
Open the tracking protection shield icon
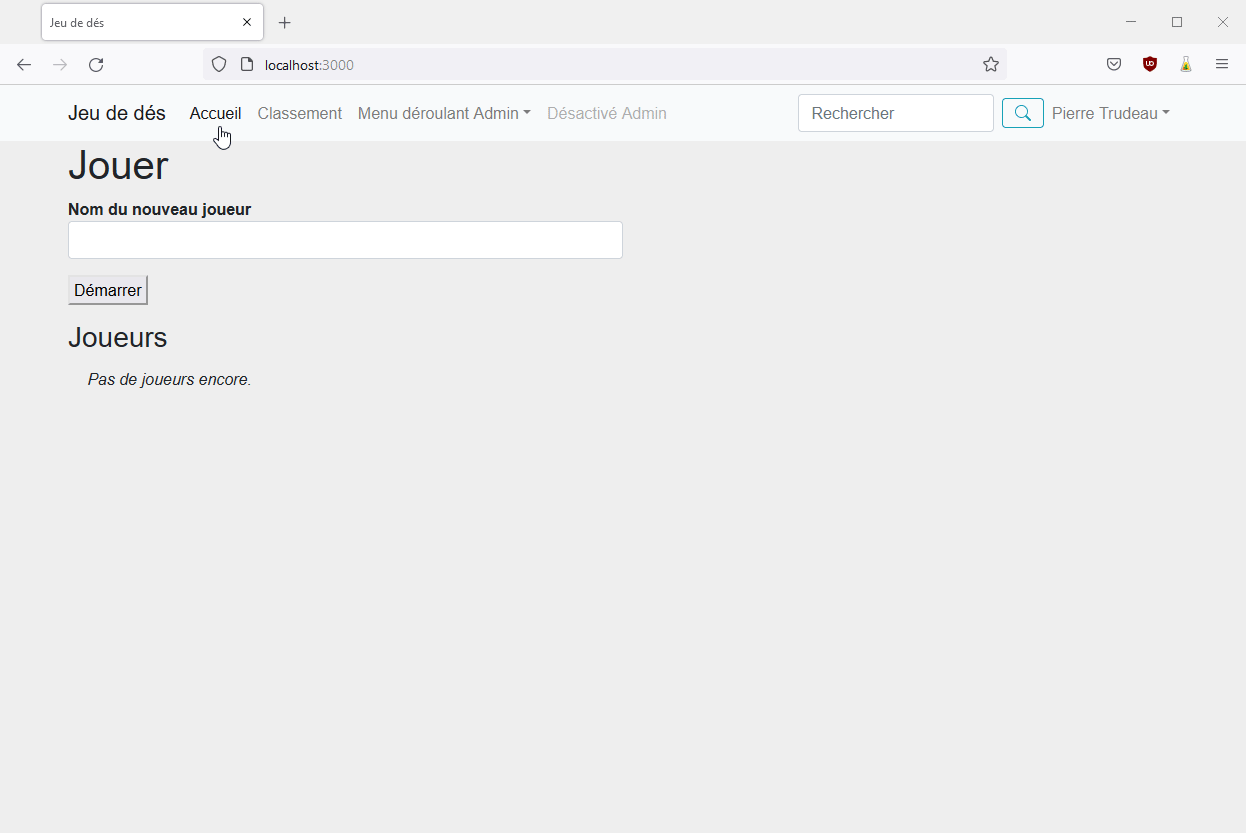click(x=218, y=64)
